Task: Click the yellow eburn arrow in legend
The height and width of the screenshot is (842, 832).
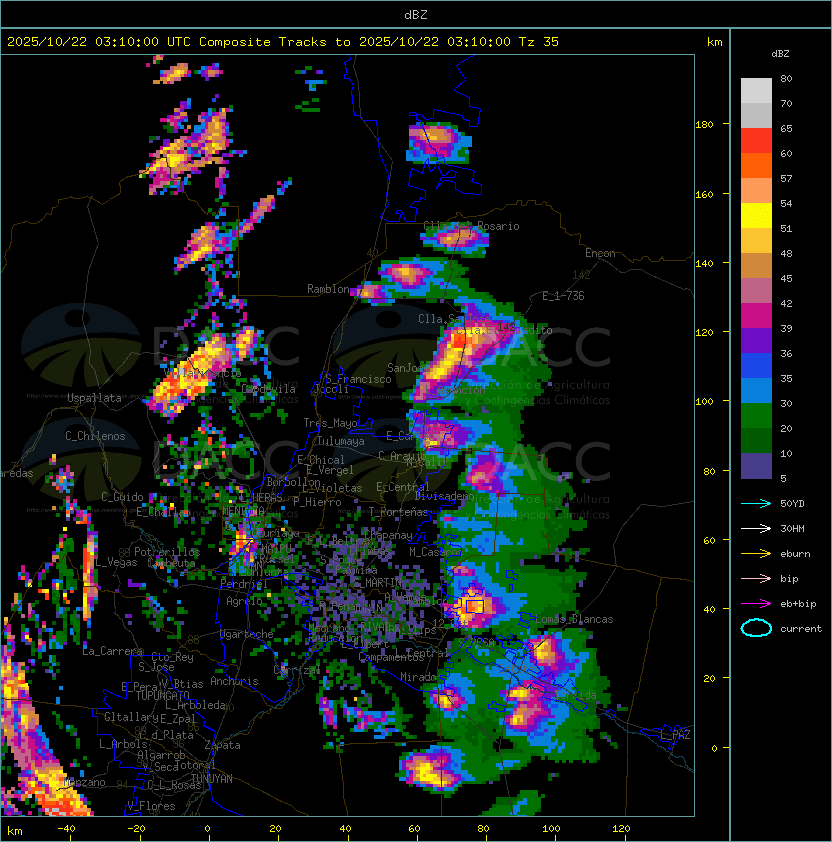Action: [x=756, y=554]
